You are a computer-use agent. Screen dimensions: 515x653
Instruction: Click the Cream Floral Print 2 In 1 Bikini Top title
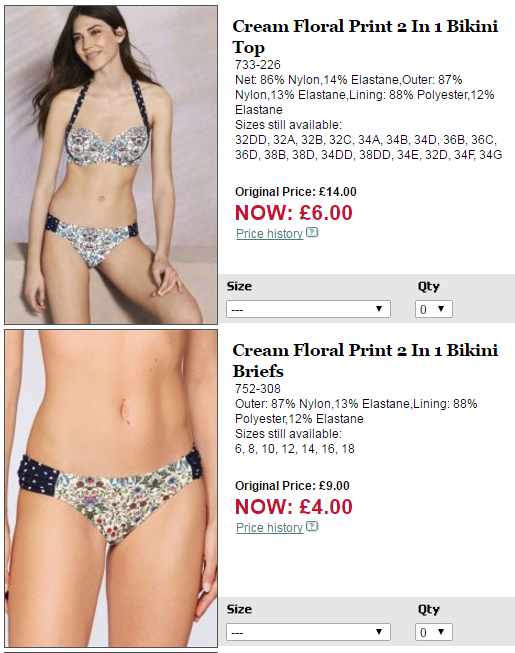point(365,37)
